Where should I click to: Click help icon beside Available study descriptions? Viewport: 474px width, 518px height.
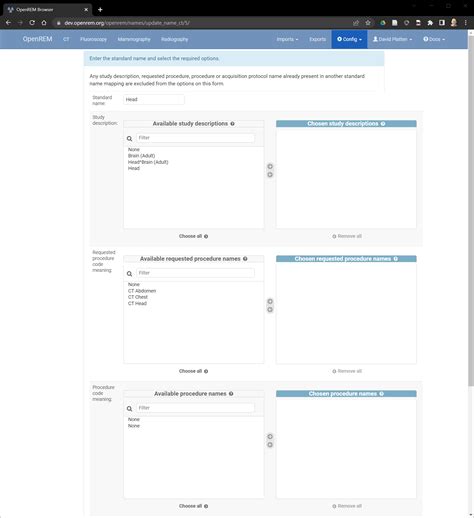(232, 124)
